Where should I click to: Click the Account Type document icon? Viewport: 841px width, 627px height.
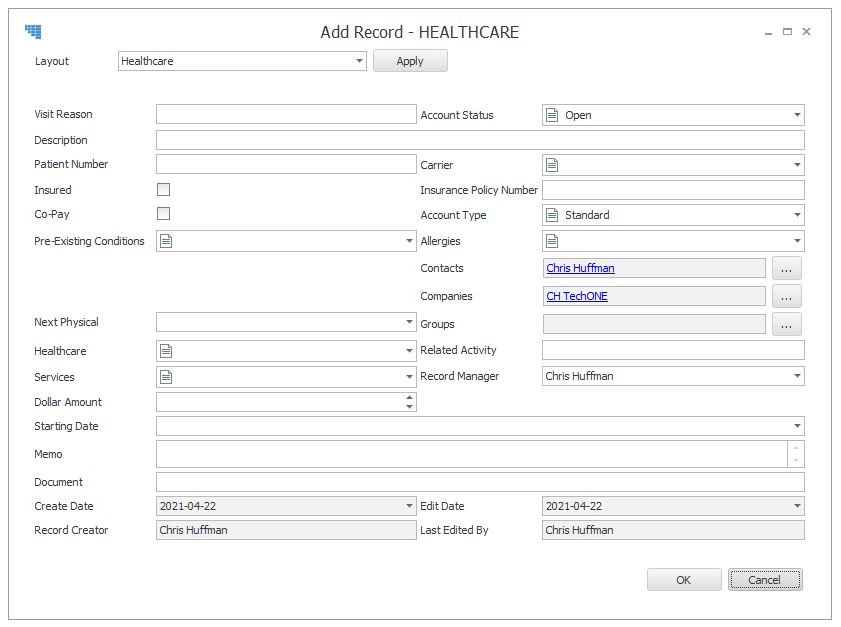point(552,215)
